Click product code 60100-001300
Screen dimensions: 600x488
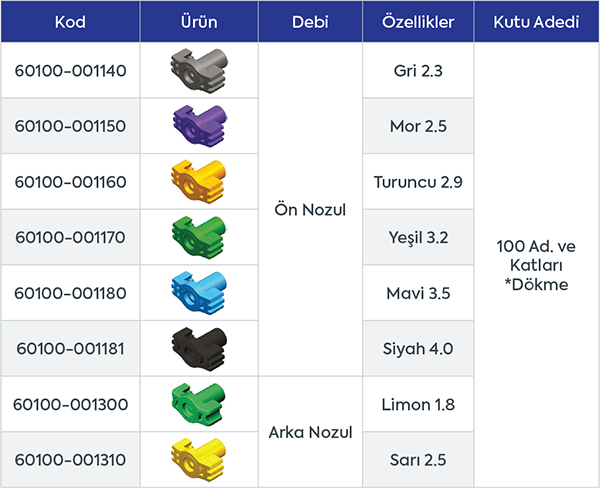[70, 404]
